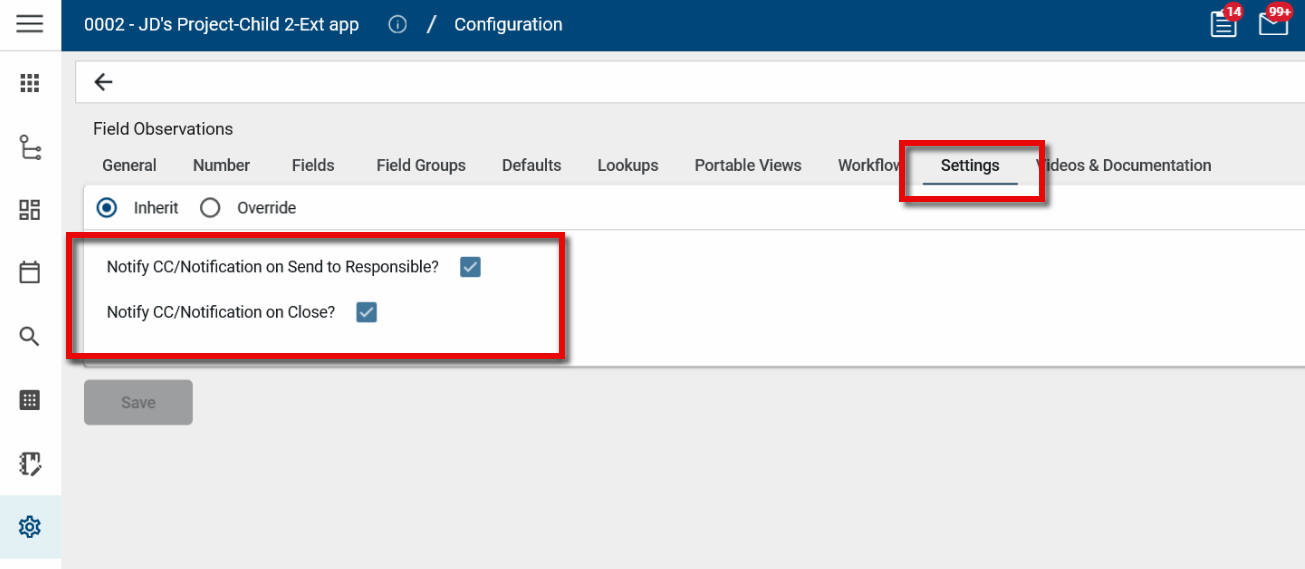
Task: Open the calendar icon in sidebar
Action: coord(30,272)
